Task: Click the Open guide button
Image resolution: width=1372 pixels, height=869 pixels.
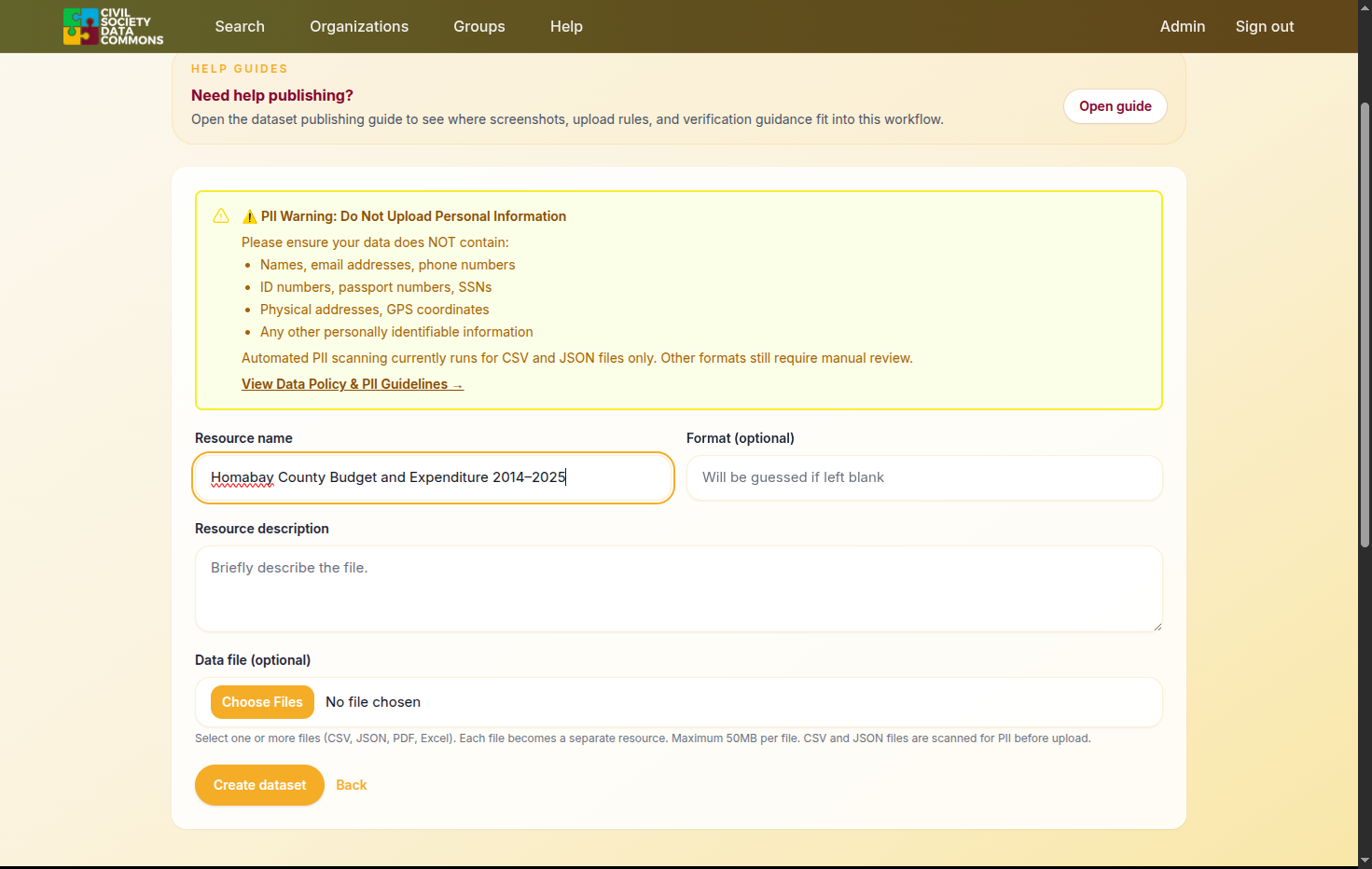Action: pos(1116,106)
